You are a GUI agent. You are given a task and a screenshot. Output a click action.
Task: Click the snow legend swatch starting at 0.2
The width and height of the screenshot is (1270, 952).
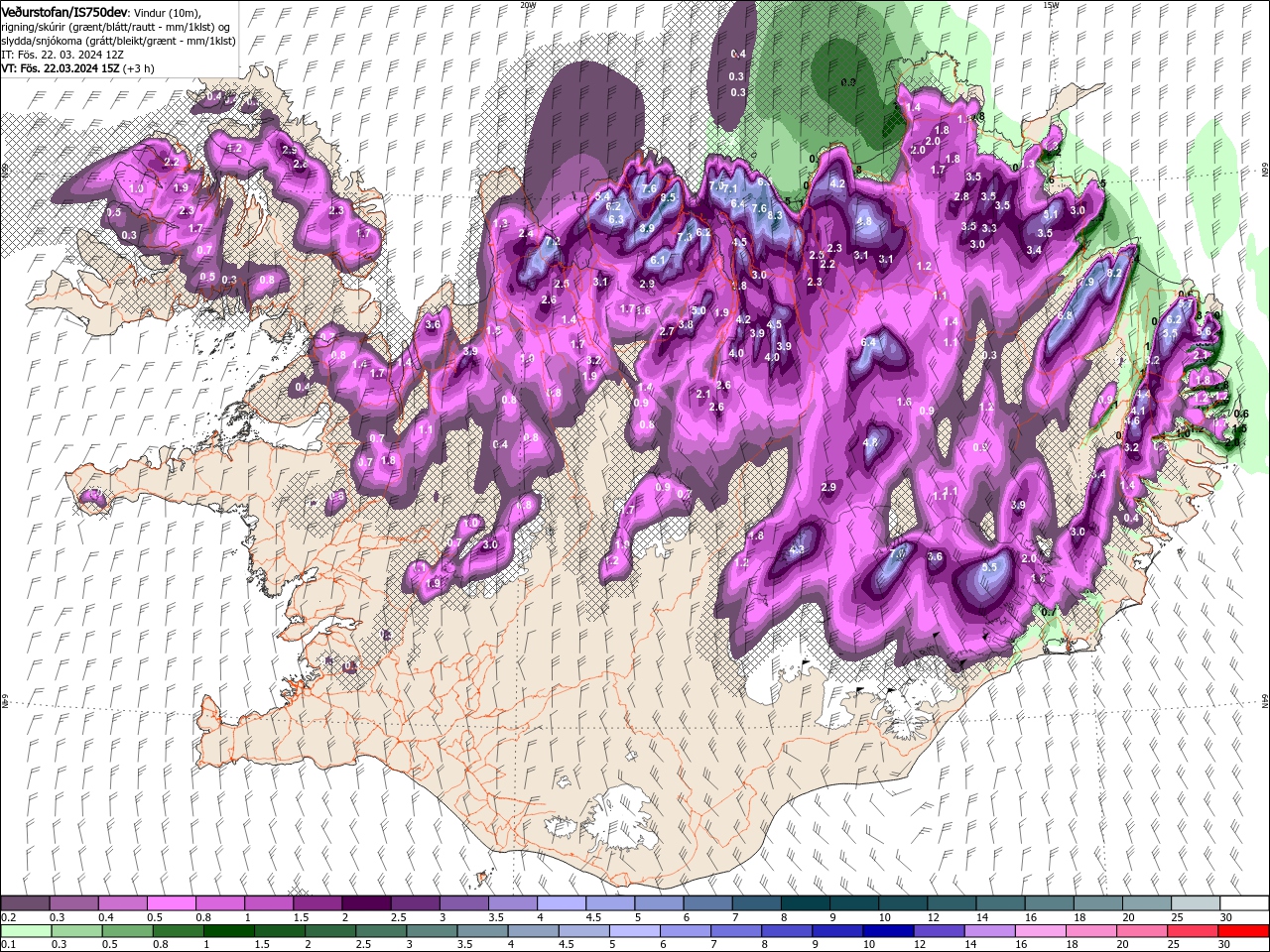click(26, 903)
